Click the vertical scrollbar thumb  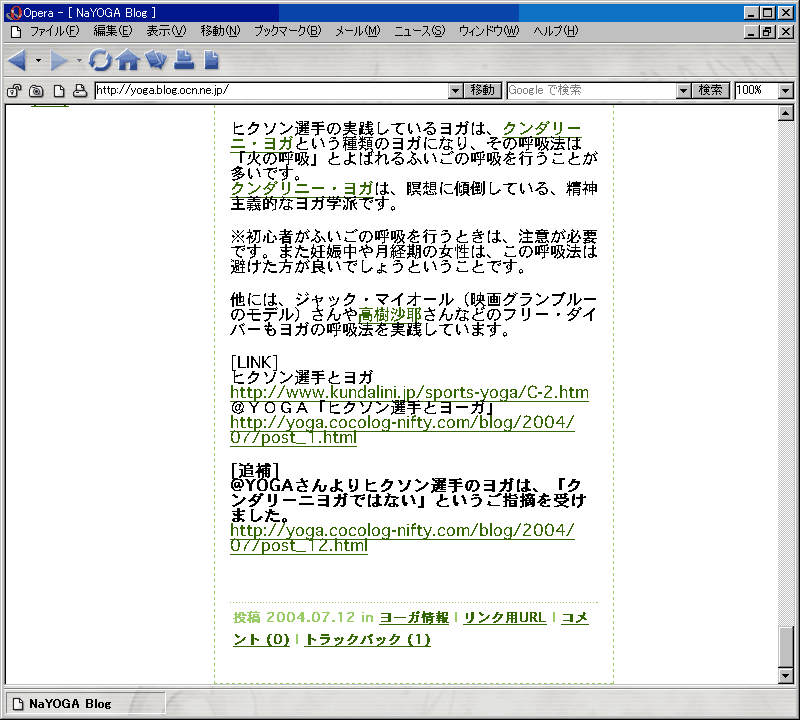coord(786,646)
